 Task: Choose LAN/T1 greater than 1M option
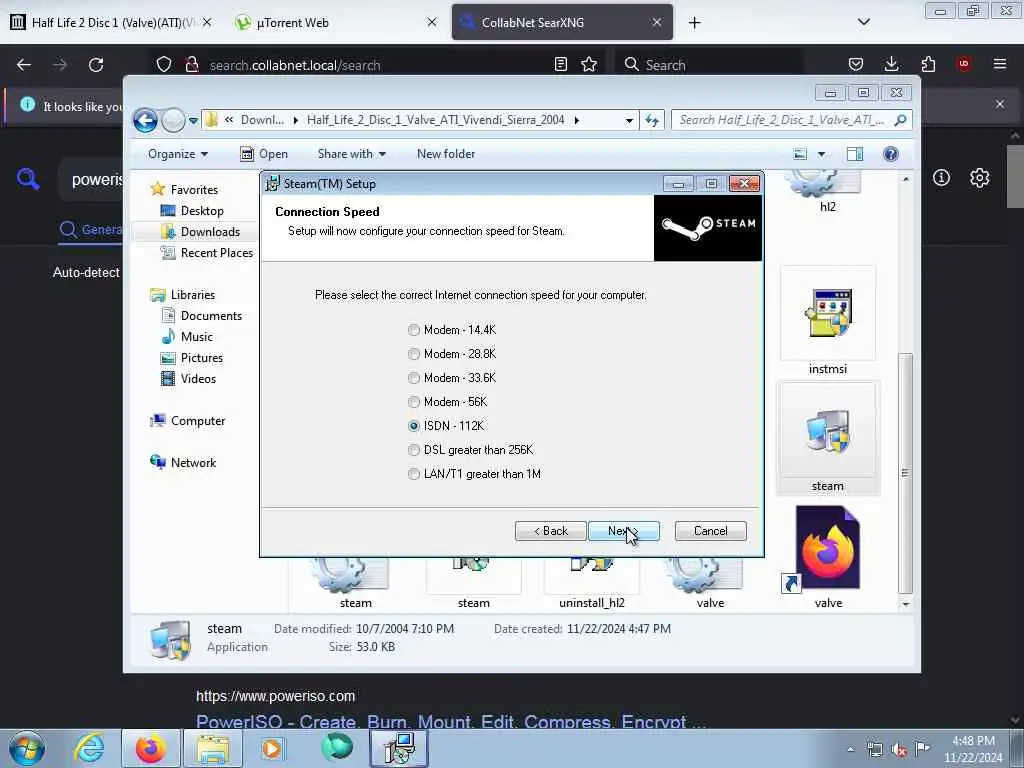tap(475, 474)
